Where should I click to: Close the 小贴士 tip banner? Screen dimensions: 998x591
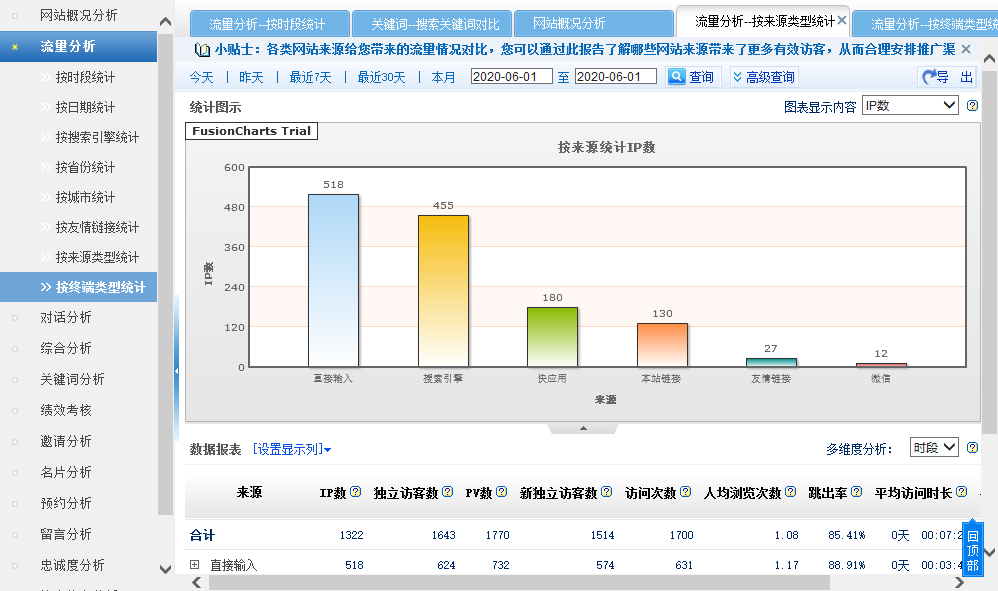pos(966,49)
